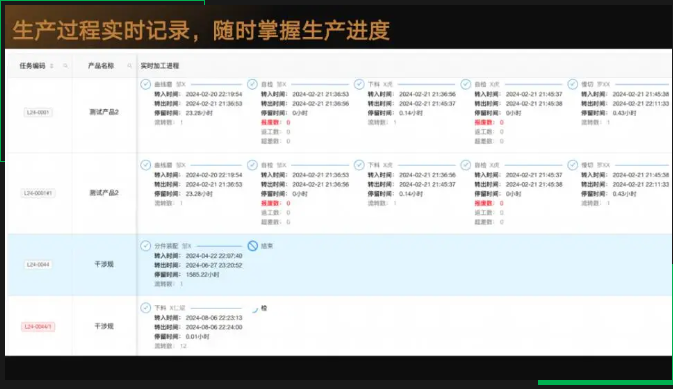Click 下料 step label in L24-0044/1 row
673x389 pixels.
[x=160, y=308]
